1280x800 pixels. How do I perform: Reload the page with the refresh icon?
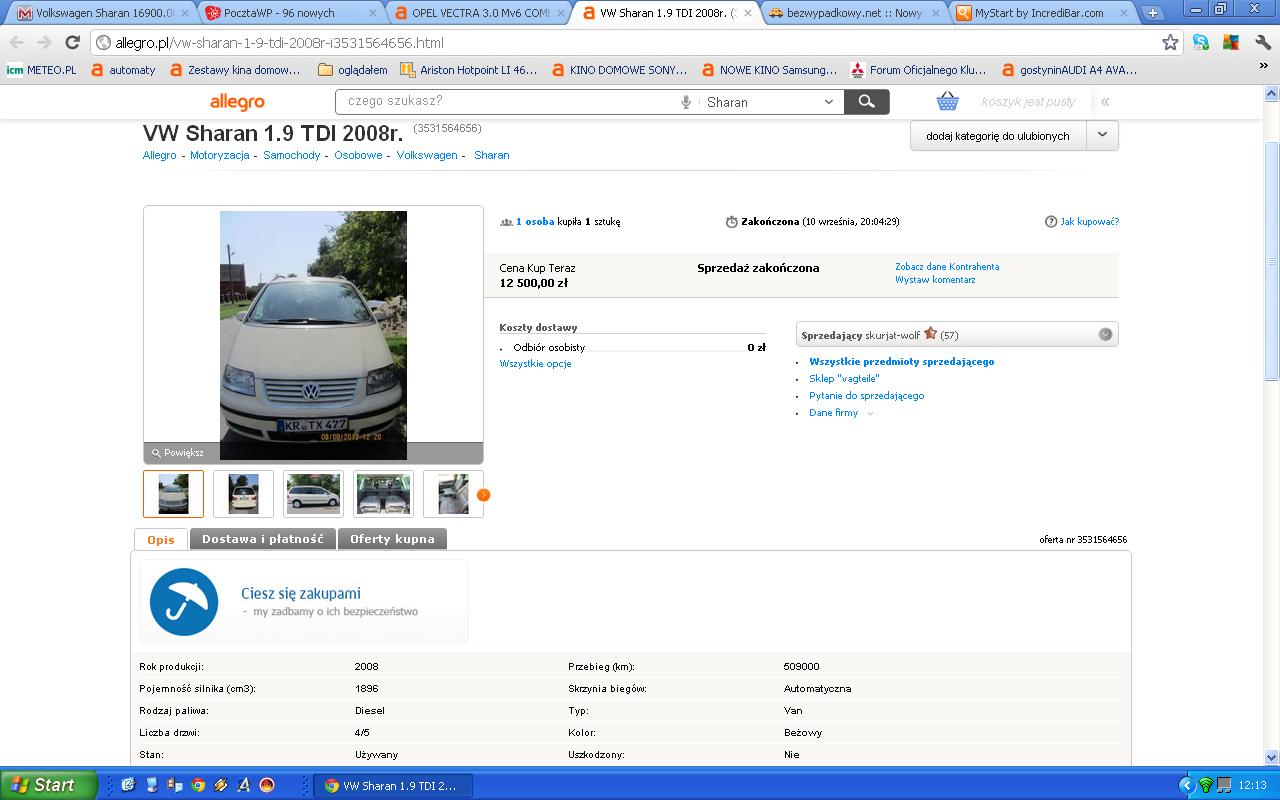72,43
